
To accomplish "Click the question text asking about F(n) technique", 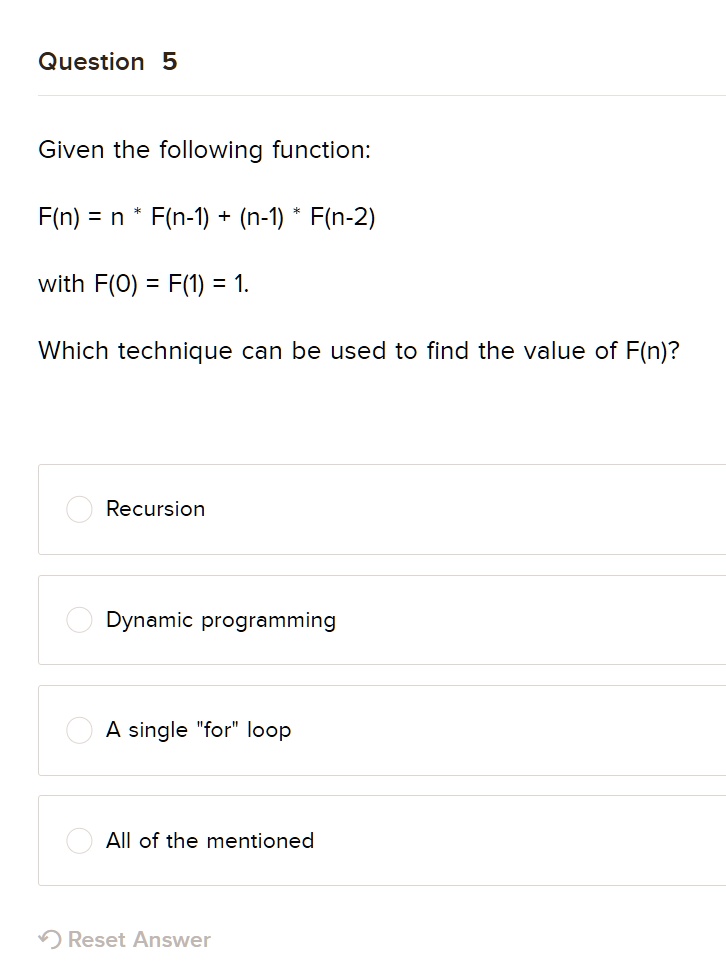I will [x=358, y=350].
